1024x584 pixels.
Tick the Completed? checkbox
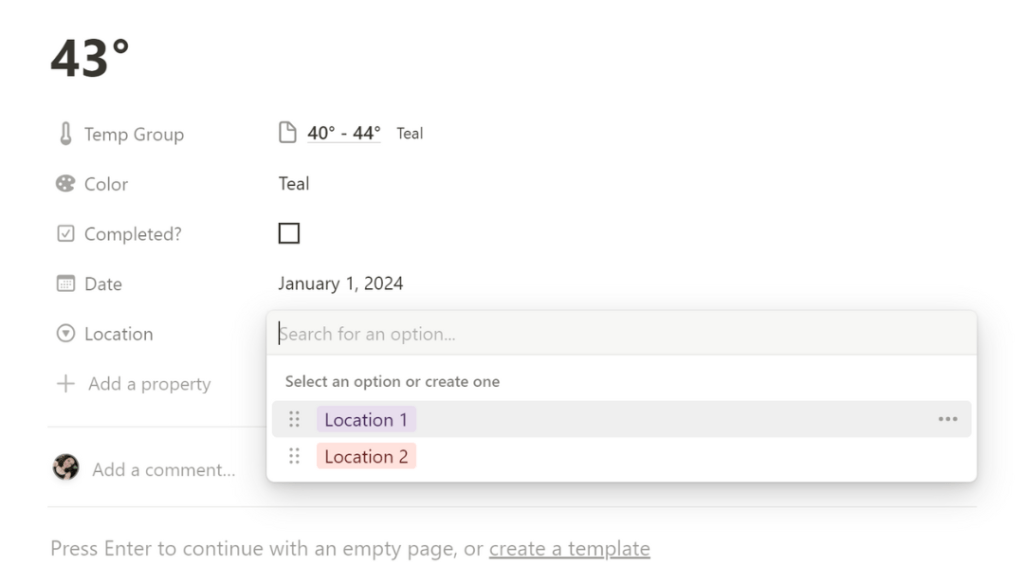coord(289,234)
